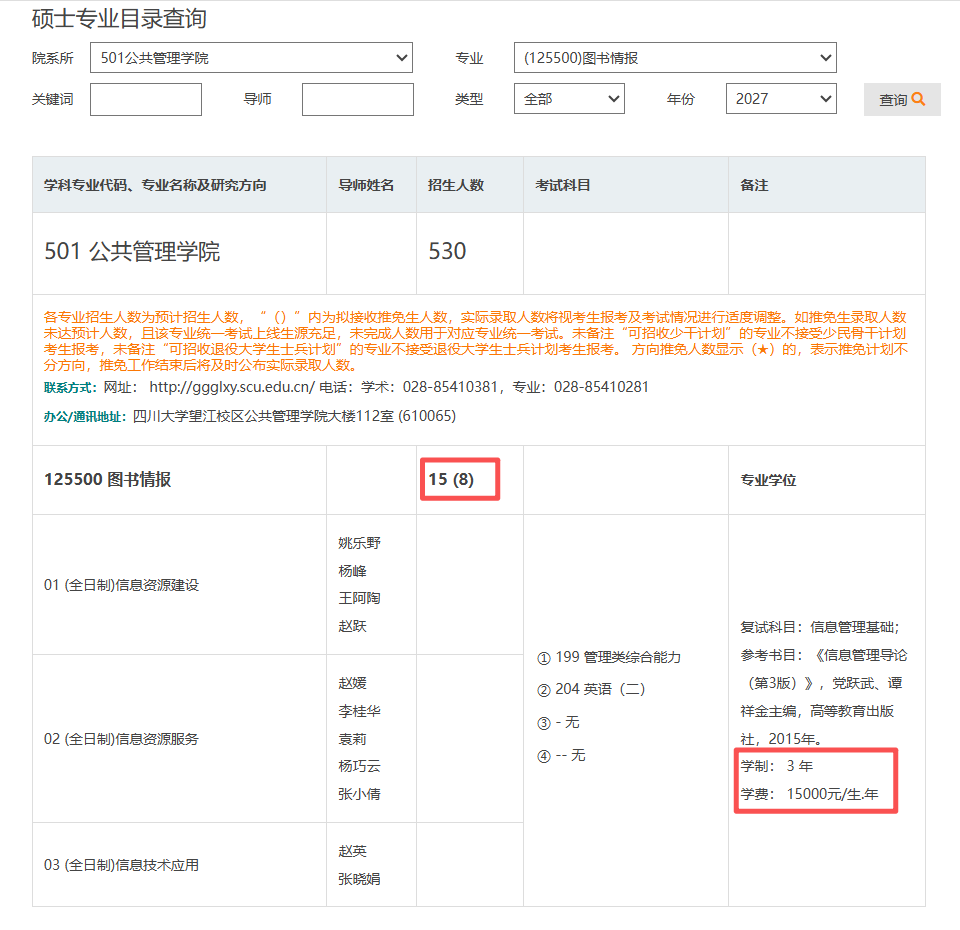The image size is (960, 930).
Task: Focus the 关键词 keyword input box
Action: 146,99
